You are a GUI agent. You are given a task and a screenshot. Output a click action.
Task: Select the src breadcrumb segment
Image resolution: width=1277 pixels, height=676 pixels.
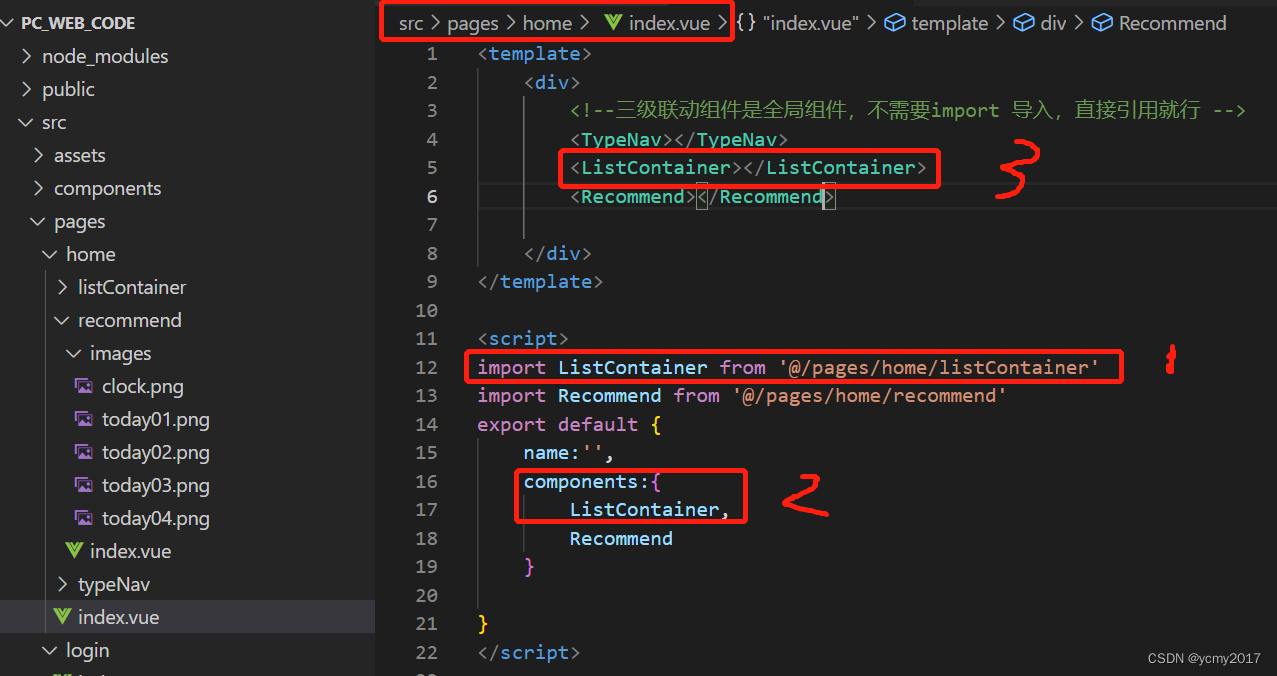[x=411, y=23]
